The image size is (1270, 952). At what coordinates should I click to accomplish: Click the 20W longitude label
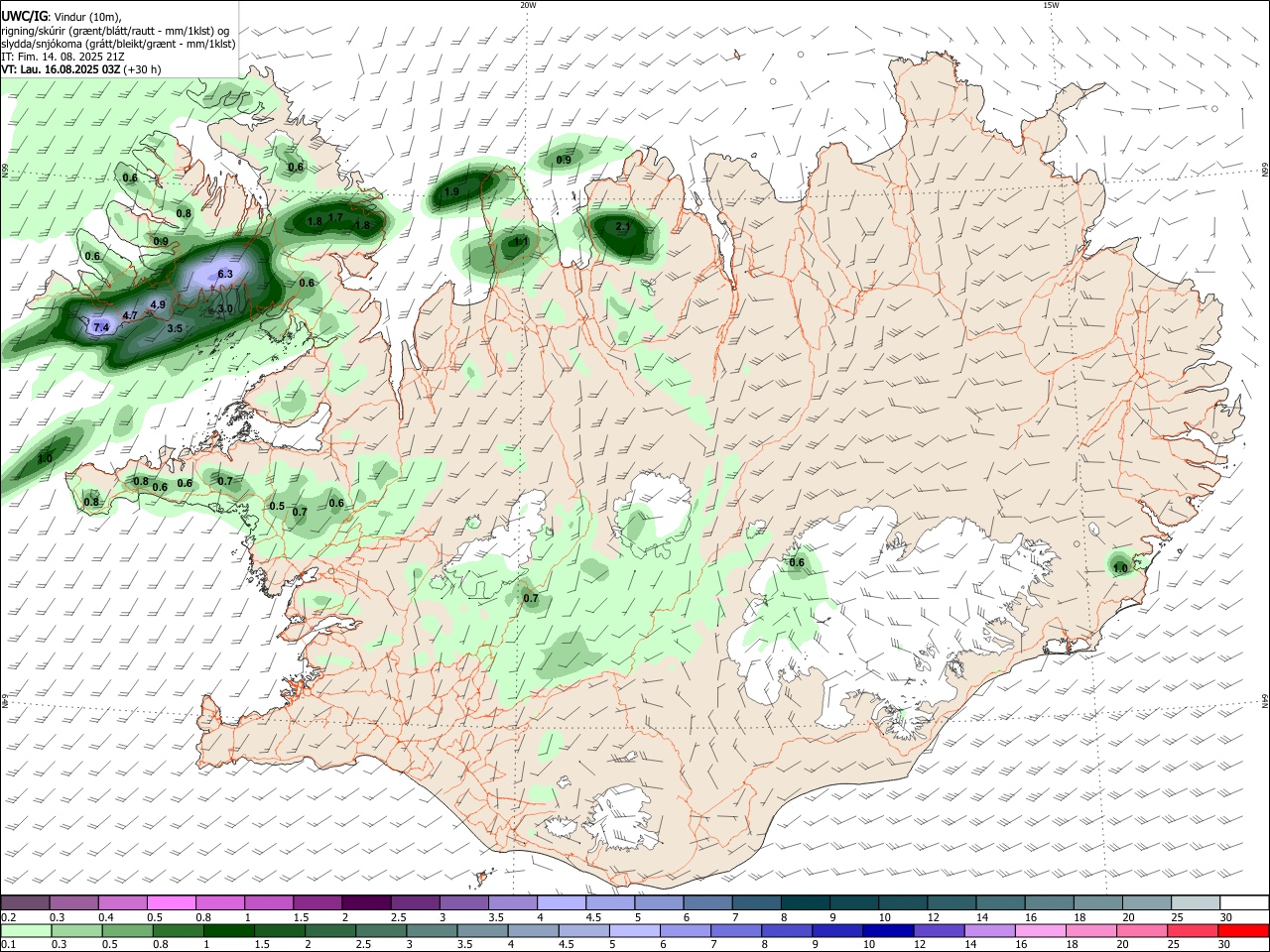click(528, 5)
